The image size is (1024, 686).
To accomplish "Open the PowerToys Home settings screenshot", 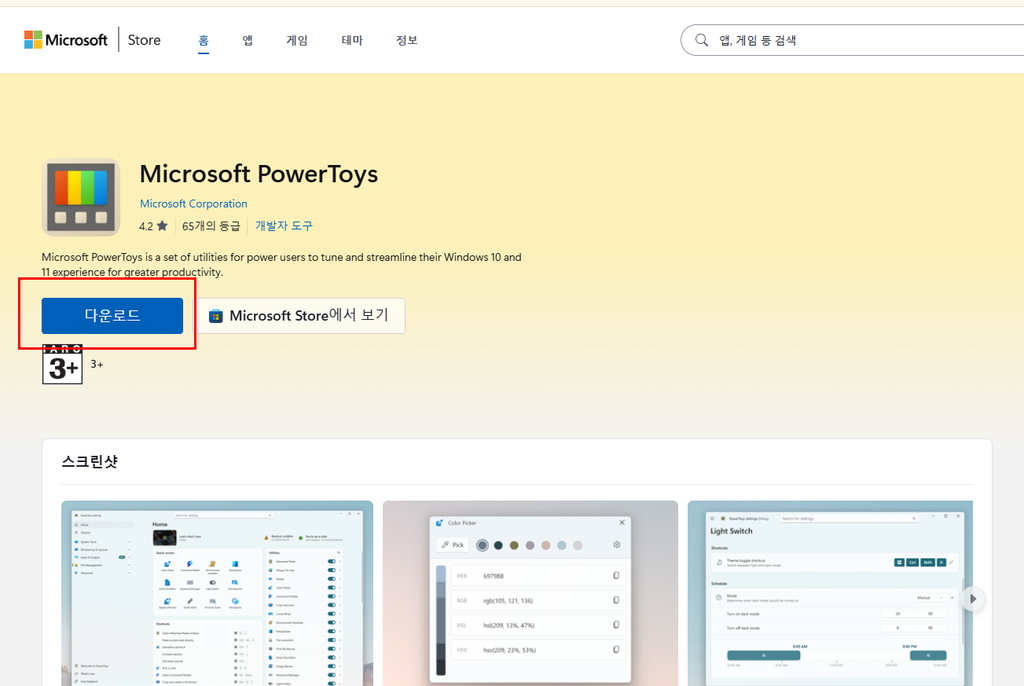I will (217, 593).
